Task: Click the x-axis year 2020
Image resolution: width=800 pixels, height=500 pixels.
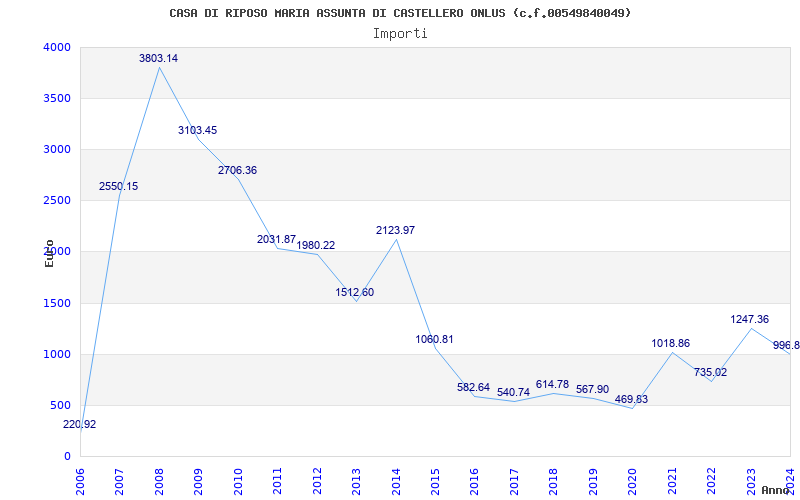Action: [x=633, y=482]
